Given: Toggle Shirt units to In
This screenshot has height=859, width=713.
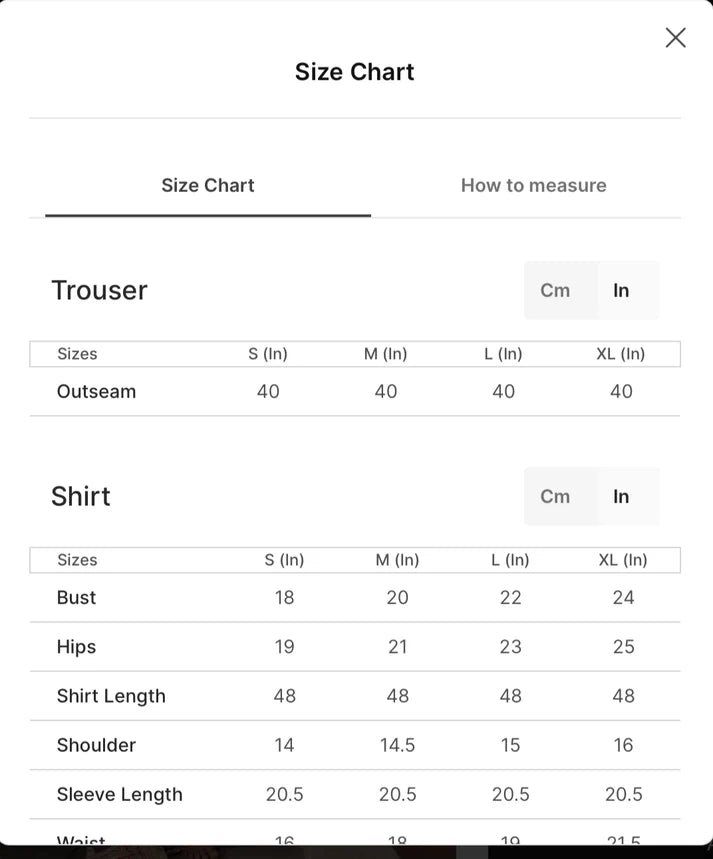Looking at the screenshot, I should pyautogui.click(x=621, y=496).
